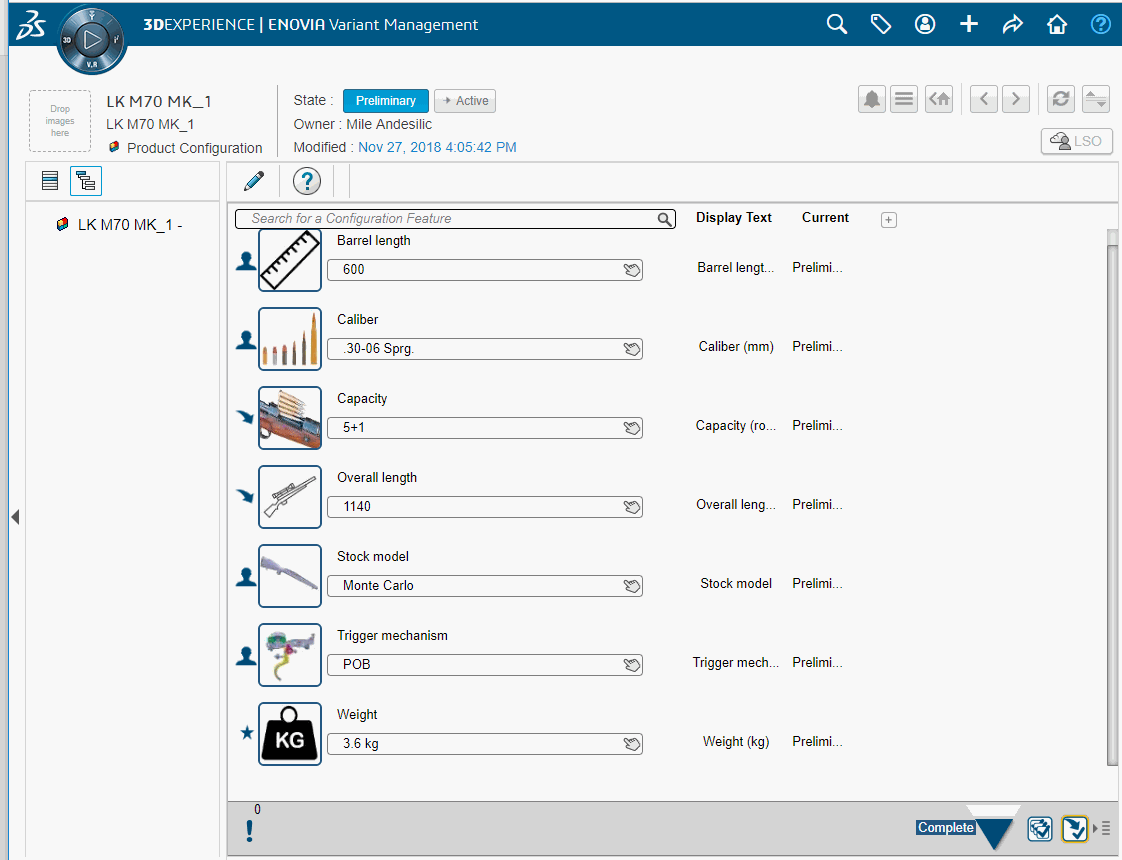Click the share icon in the top bar

1012,23
